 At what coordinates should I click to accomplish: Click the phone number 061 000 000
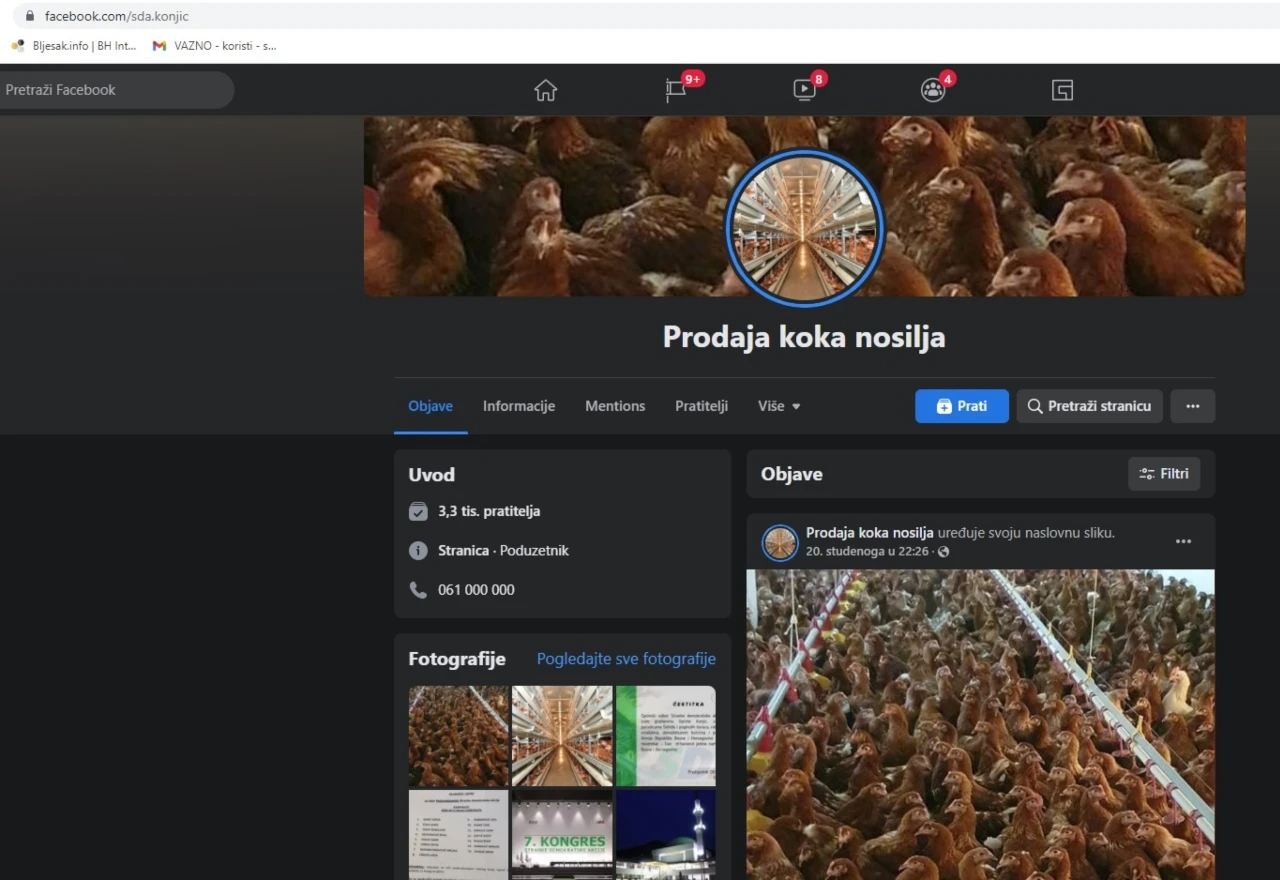click(476, 590)
